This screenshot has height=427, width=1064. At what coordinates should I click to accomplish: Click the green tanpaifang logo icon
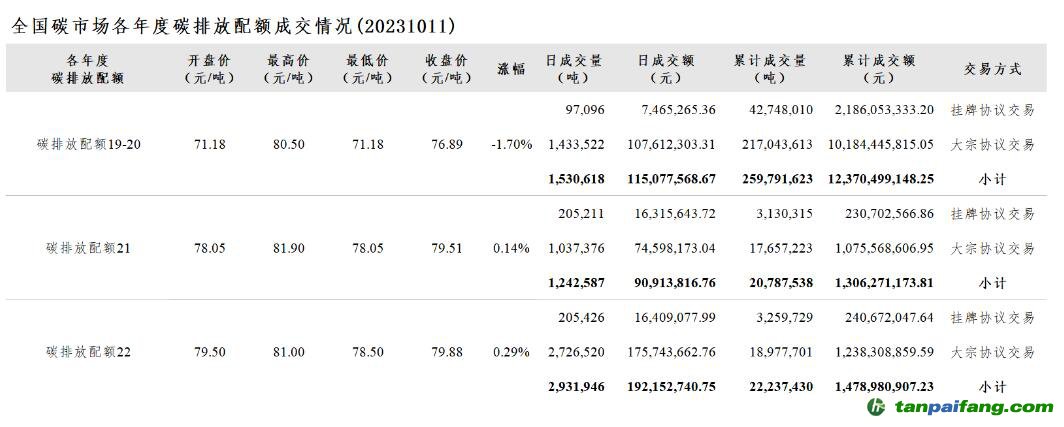point(877,407)
